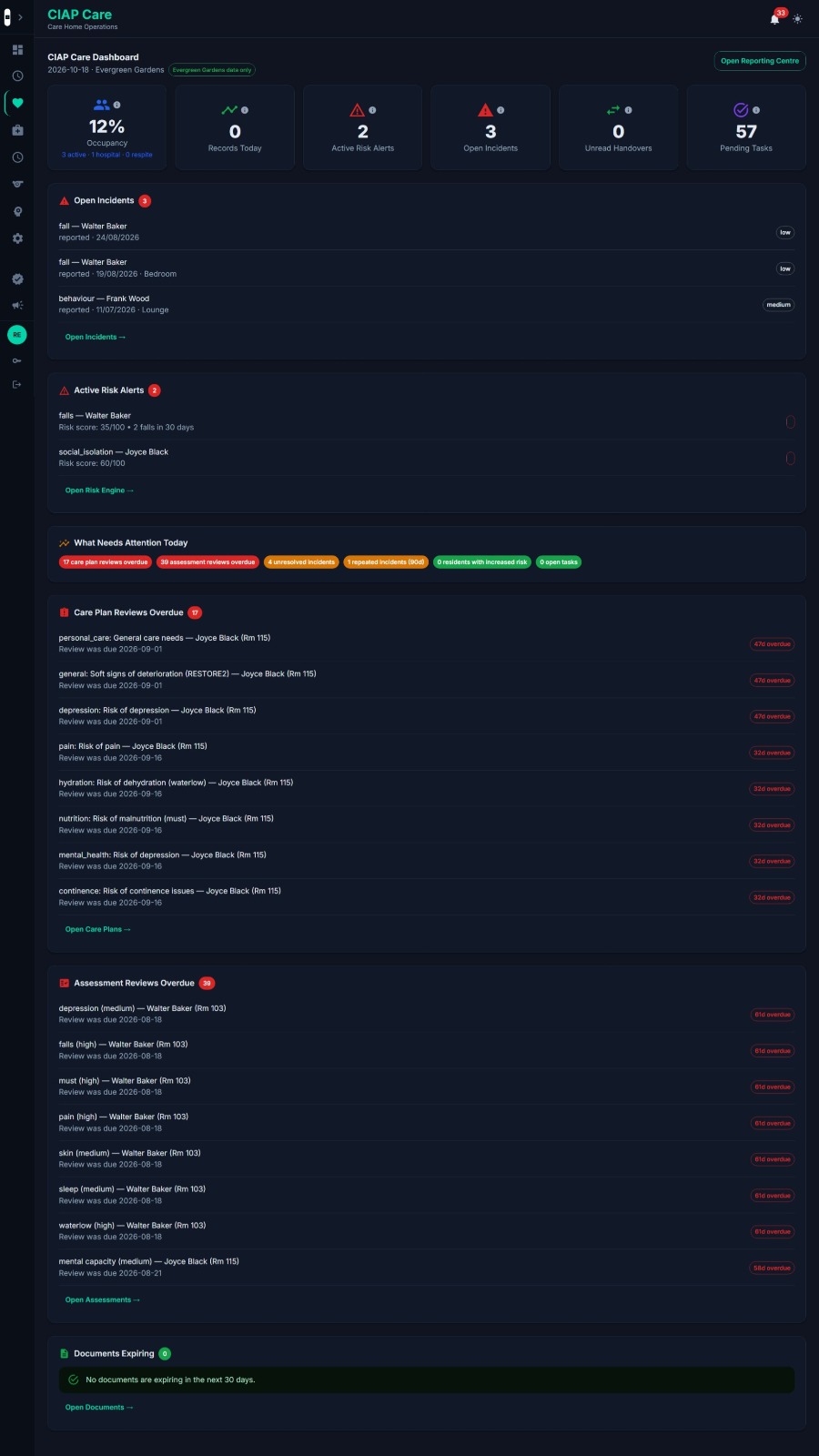819x1456 pixels.
Task: Click info icon on Pending Tasks card
Action: pos(756,110)
